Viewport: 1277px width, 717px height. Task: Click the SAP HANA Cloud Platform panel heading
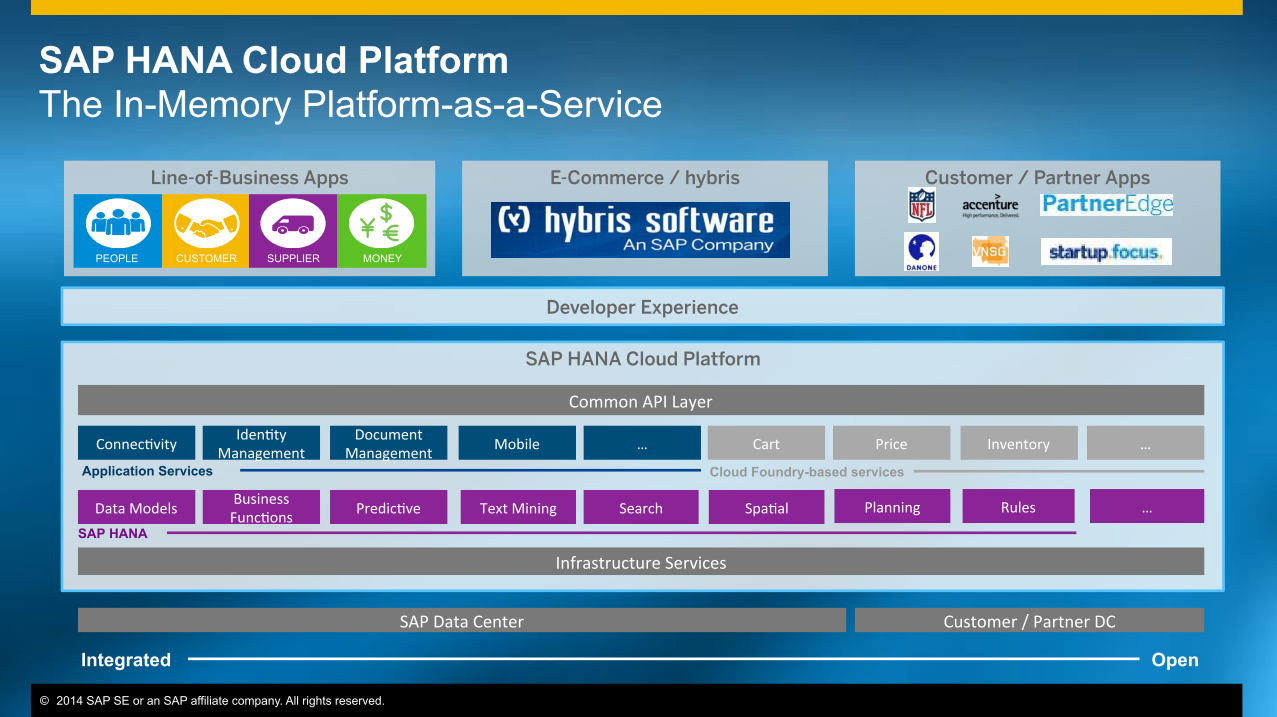643,358
